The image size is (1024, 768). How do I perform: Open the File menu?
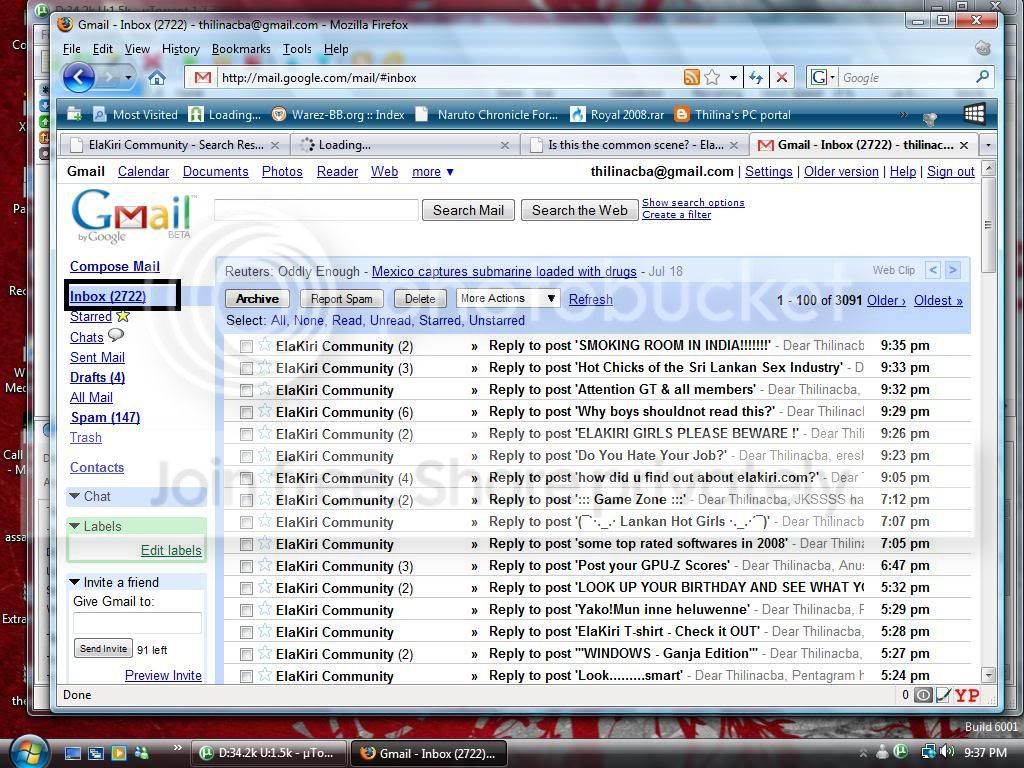click(71, 49)
